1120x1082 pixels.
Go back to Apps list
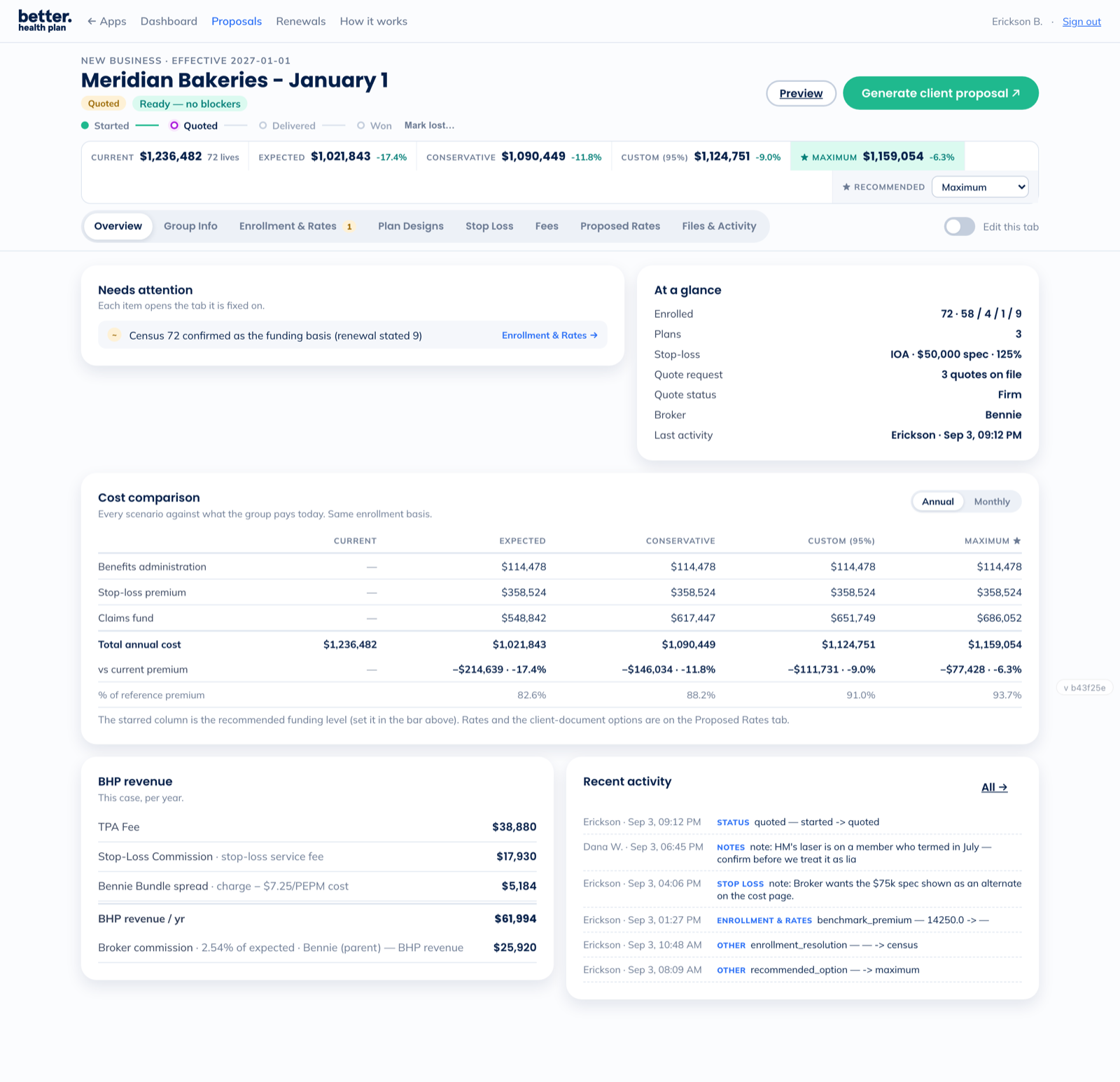pyautogui.click(x=106, y=21)
